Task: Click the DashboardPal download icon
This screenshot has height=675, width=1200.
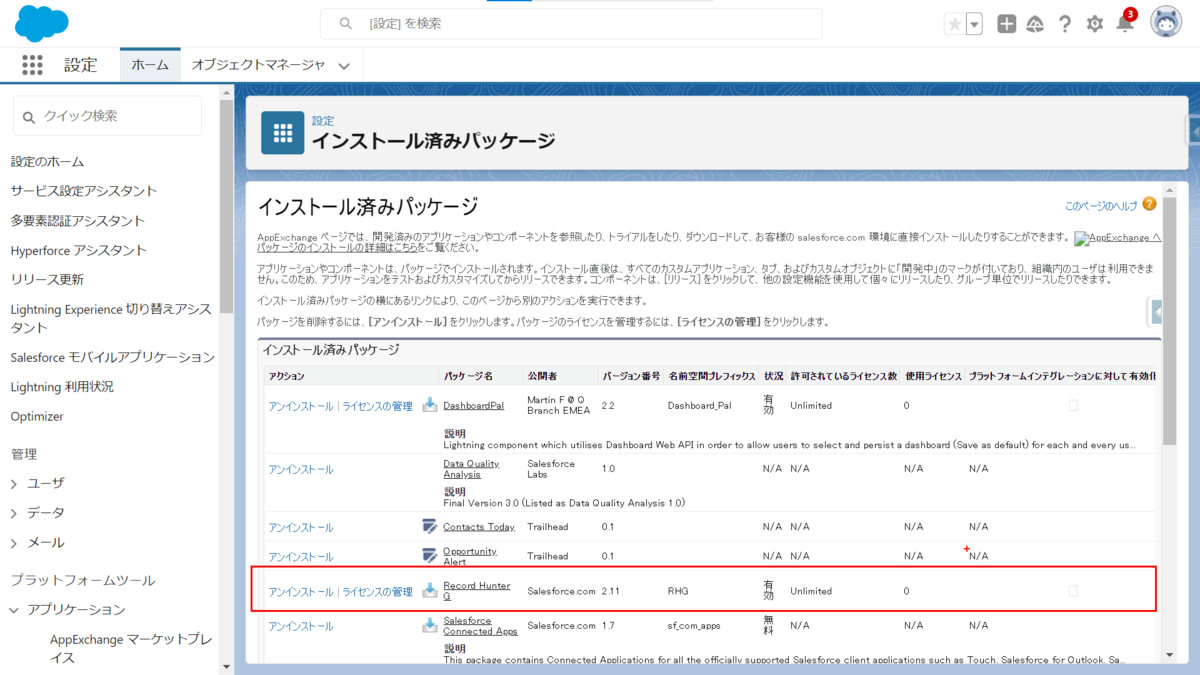Action: coord(429,405)
